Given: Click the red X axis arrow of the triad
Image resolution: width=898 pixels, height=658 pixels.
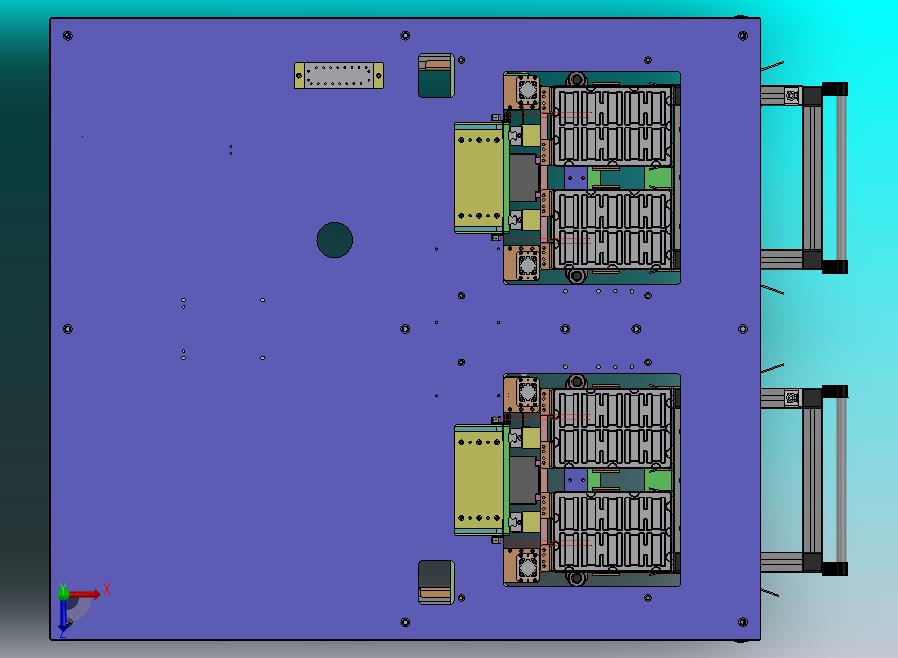Looking at the screenshot, I should click(84, 594).
